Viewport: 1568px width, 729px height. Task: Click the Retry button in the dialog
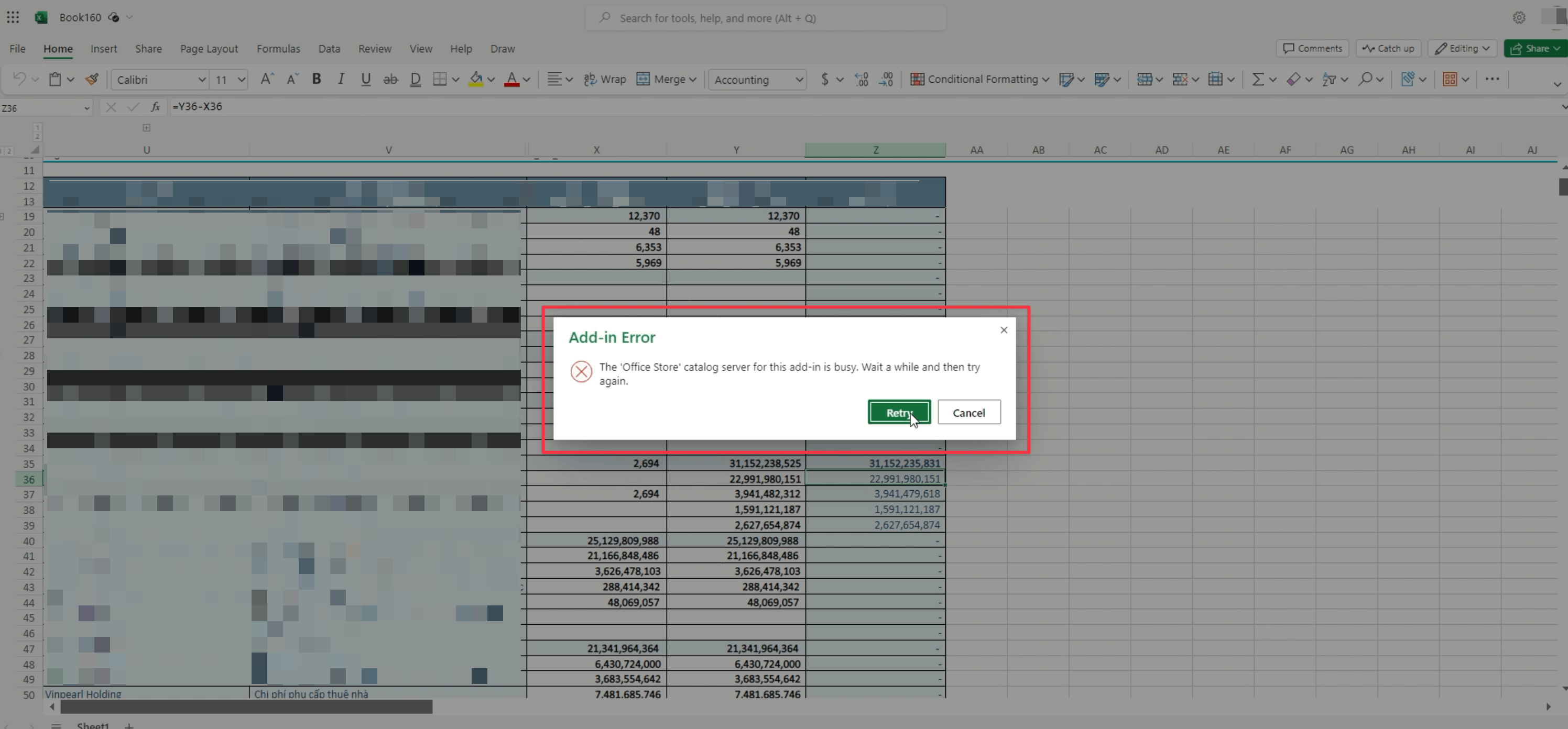[x=898, y=412]
